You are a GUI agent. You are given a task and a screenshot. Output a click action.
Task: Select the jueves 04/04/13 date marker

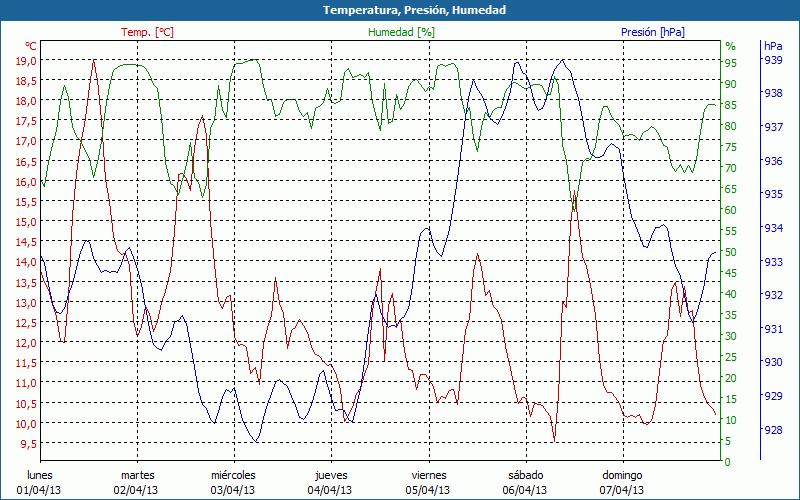pyautogui.click(x=331, y=483)
